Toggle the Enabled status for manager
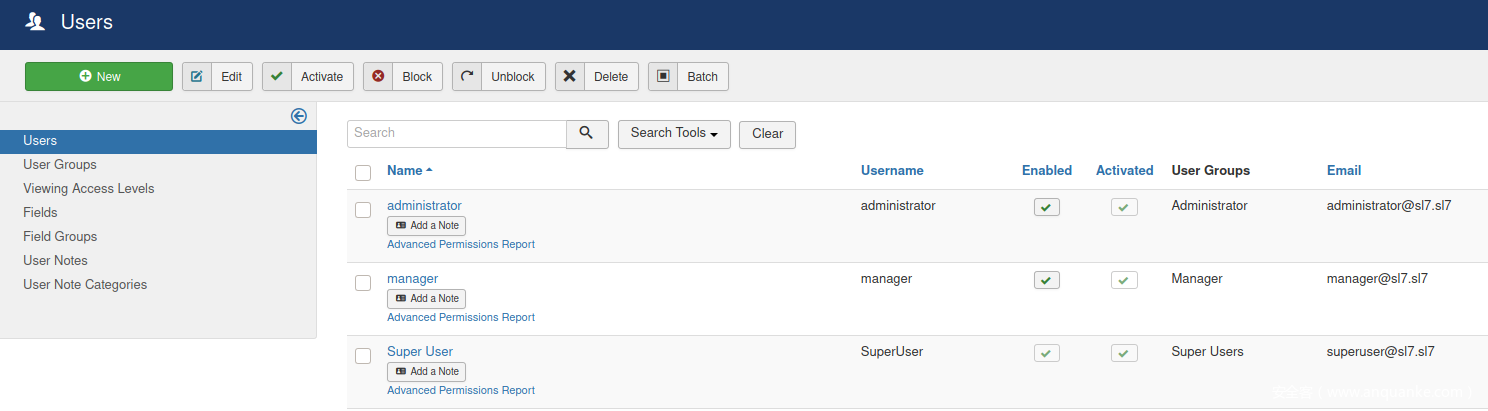This screenshot has height=411, width=1488. 1046,280
